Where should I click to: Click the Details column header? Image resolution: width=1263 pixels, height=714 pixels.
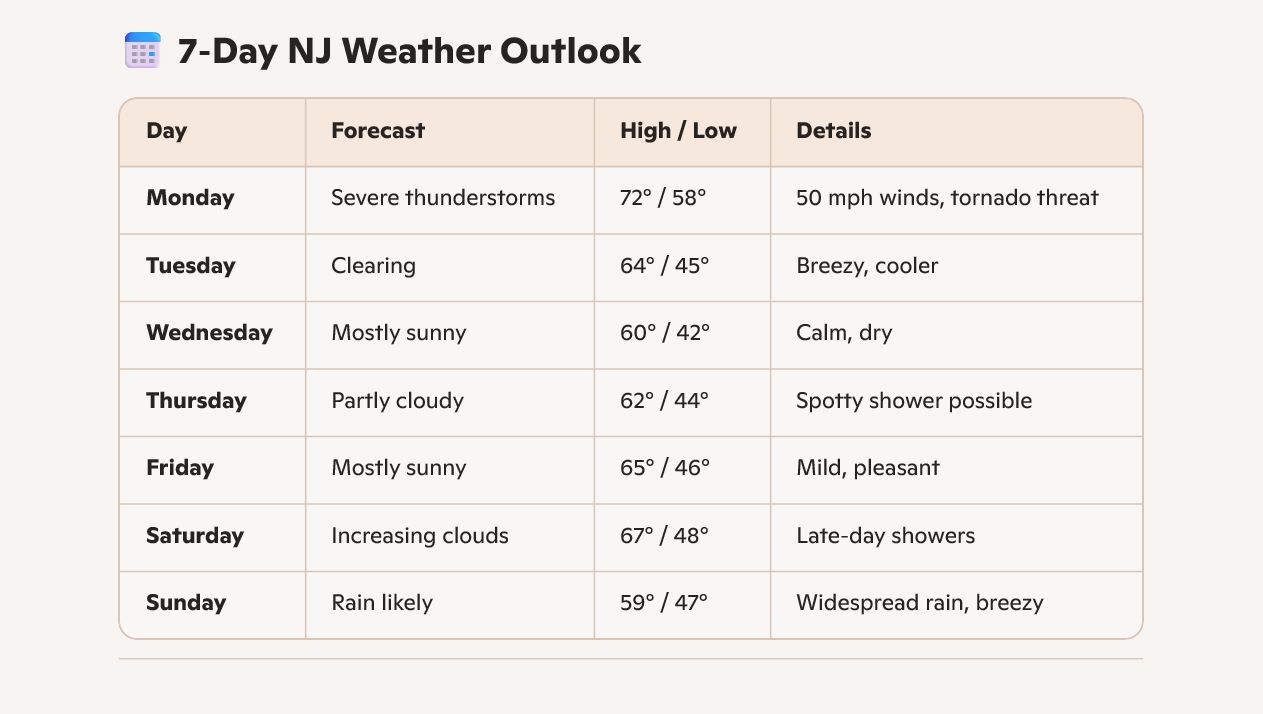pos(833,131)
